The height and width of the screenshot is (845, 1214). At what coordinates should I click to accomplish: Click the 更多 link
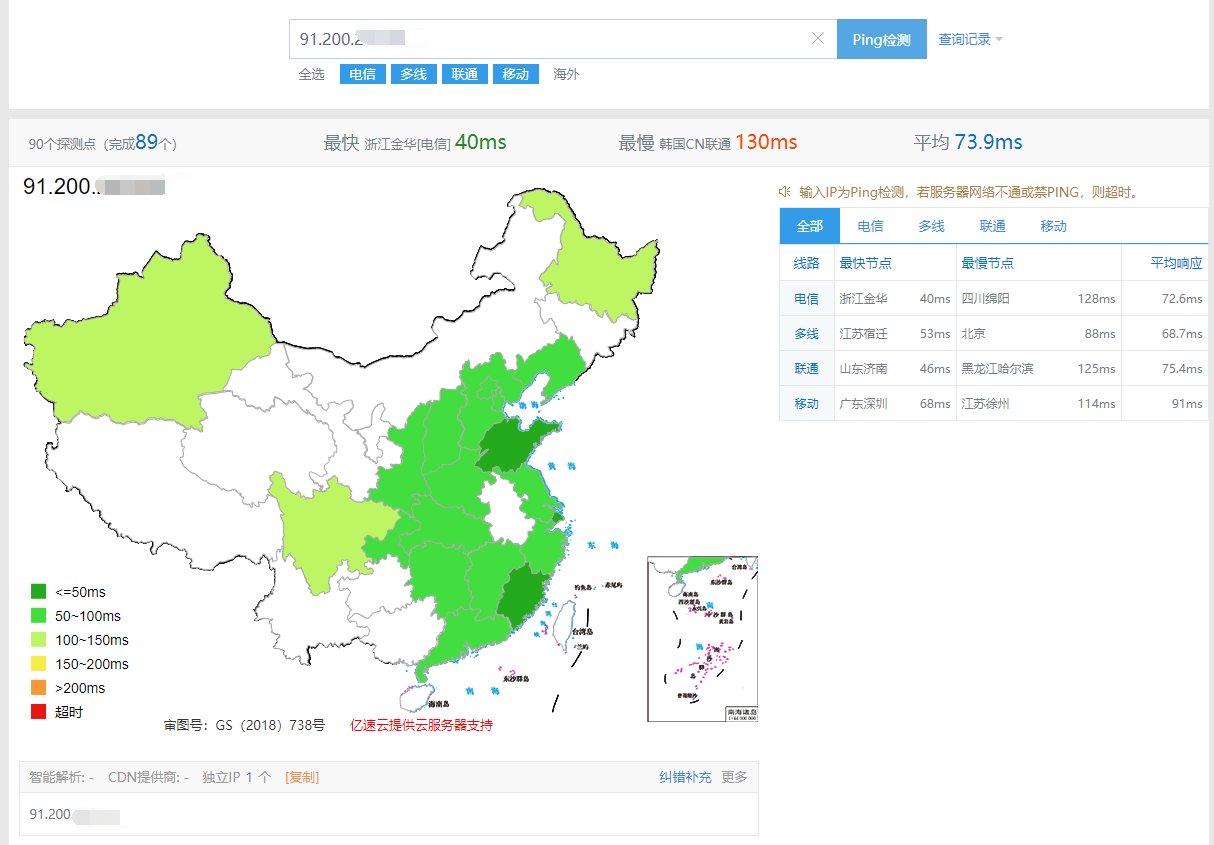734,777
